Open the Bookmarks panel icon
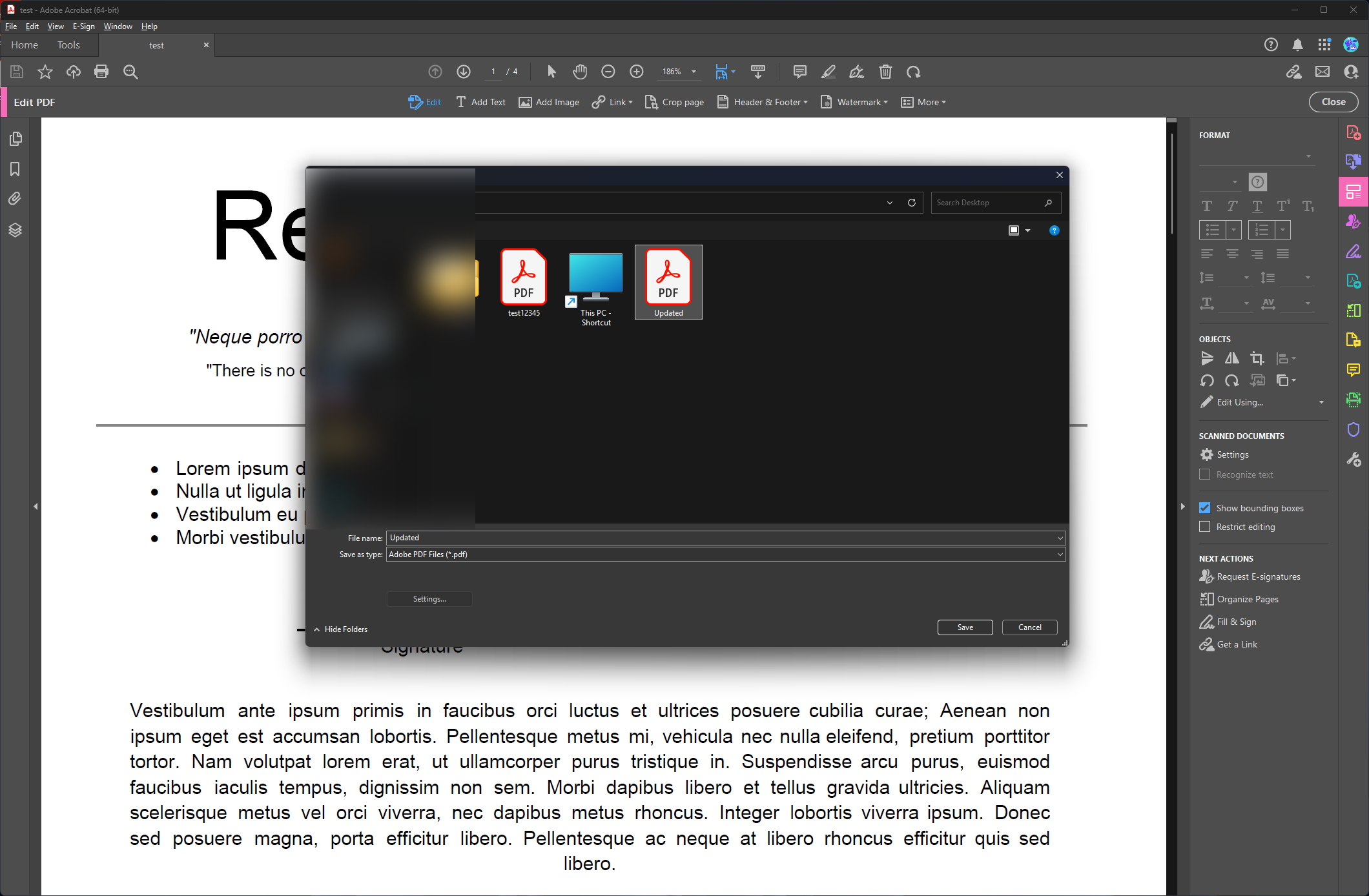Screen dimensions: 1369x896 [15, 169]
